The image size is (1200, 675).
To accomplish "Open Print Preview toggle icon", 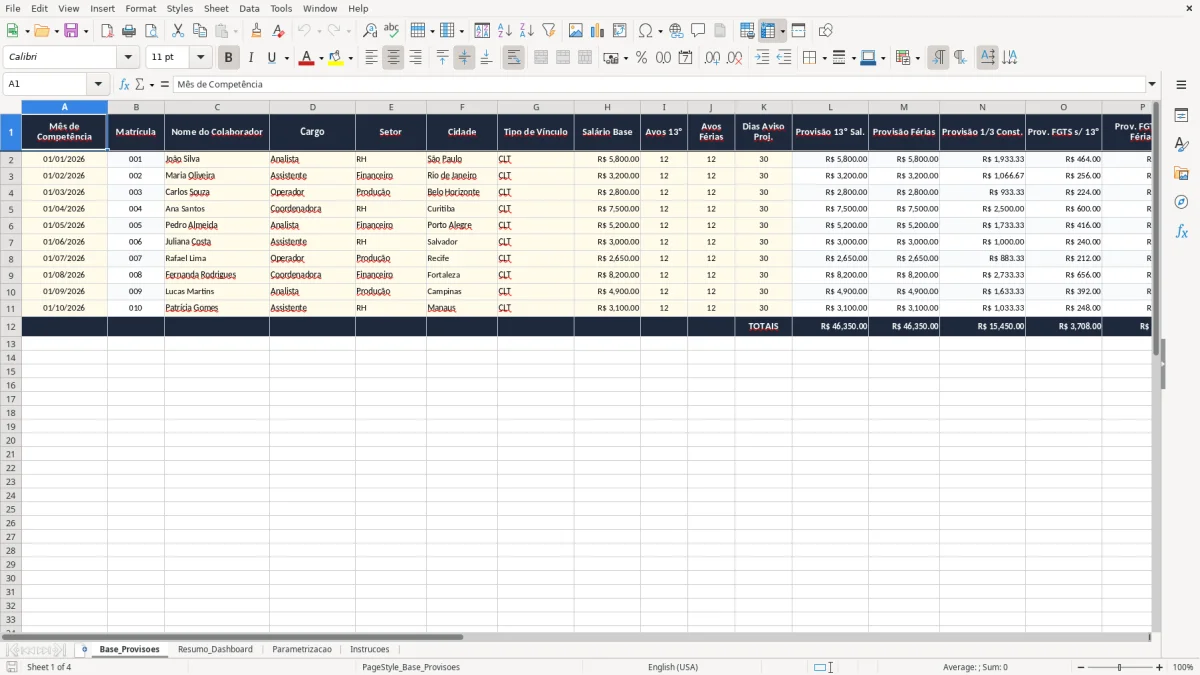I will pyautogui.click(x=151, y=31).
